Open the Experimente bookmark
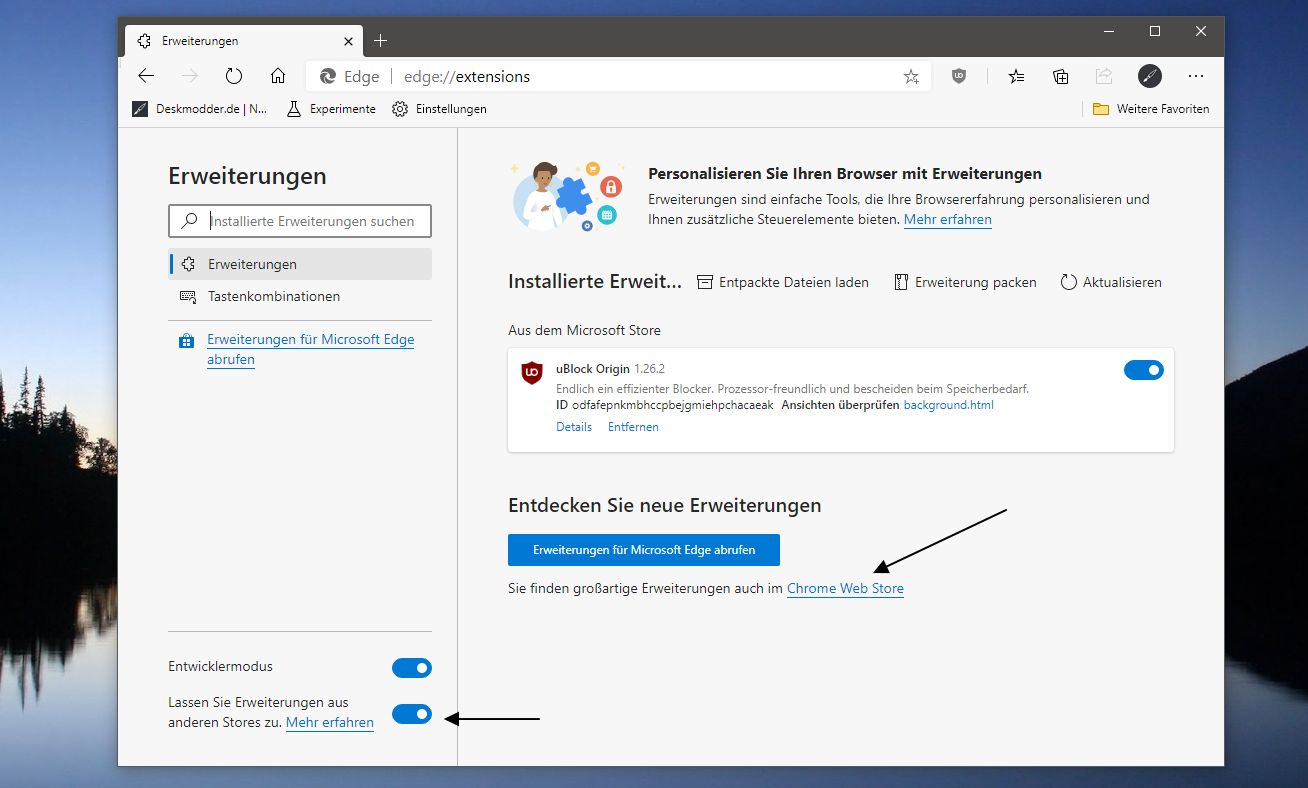1308x788 pixels. click(x=331, y=109)
